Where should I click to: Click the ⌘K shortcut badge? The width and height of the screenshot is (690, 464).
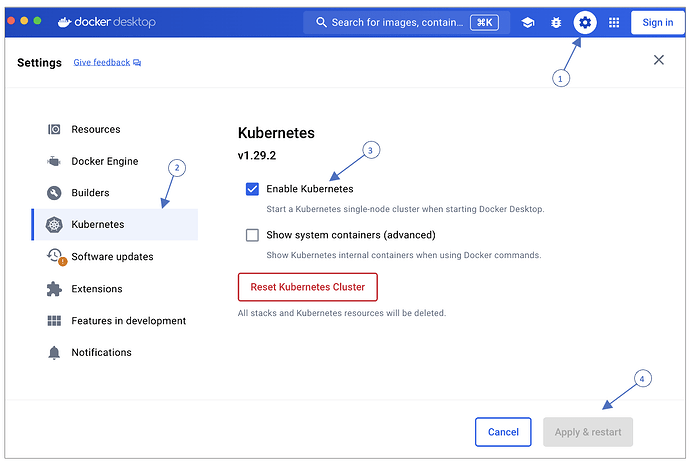[484, 22]
